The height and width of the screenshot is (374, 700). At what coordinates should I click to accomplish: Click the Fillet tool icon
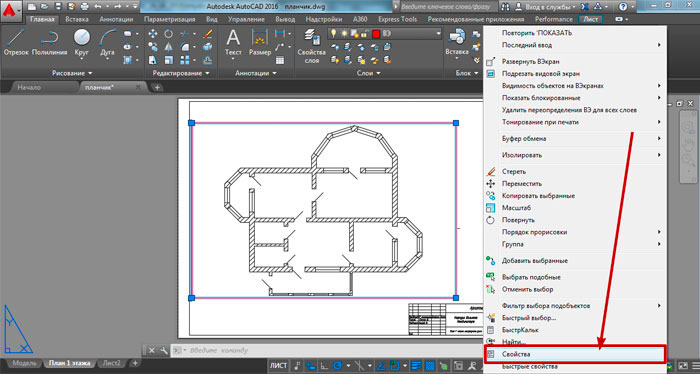click(x=184, y=46)
